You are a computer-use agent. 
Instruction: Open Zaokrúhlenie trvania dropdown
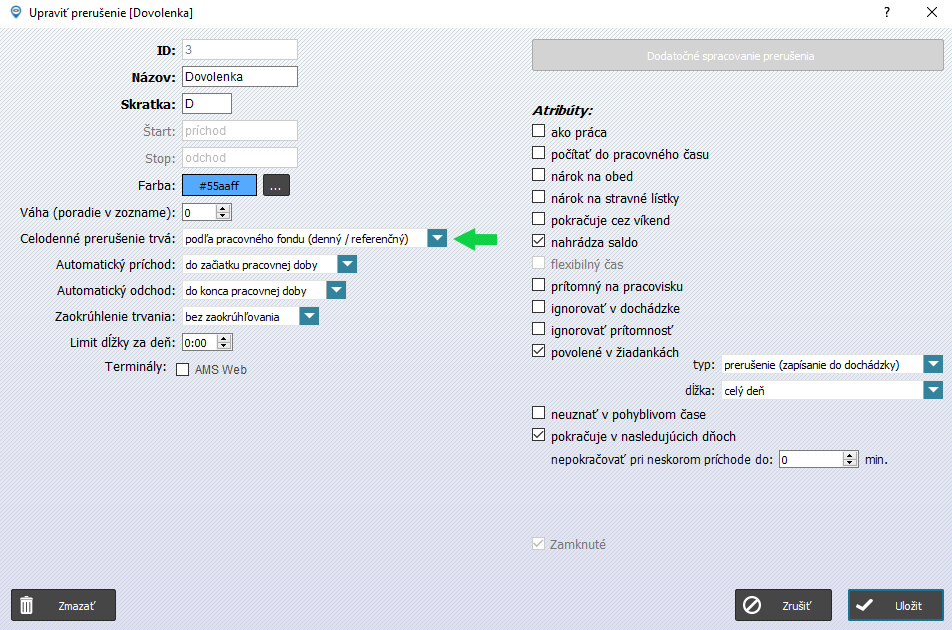click(x=309, y=316)
